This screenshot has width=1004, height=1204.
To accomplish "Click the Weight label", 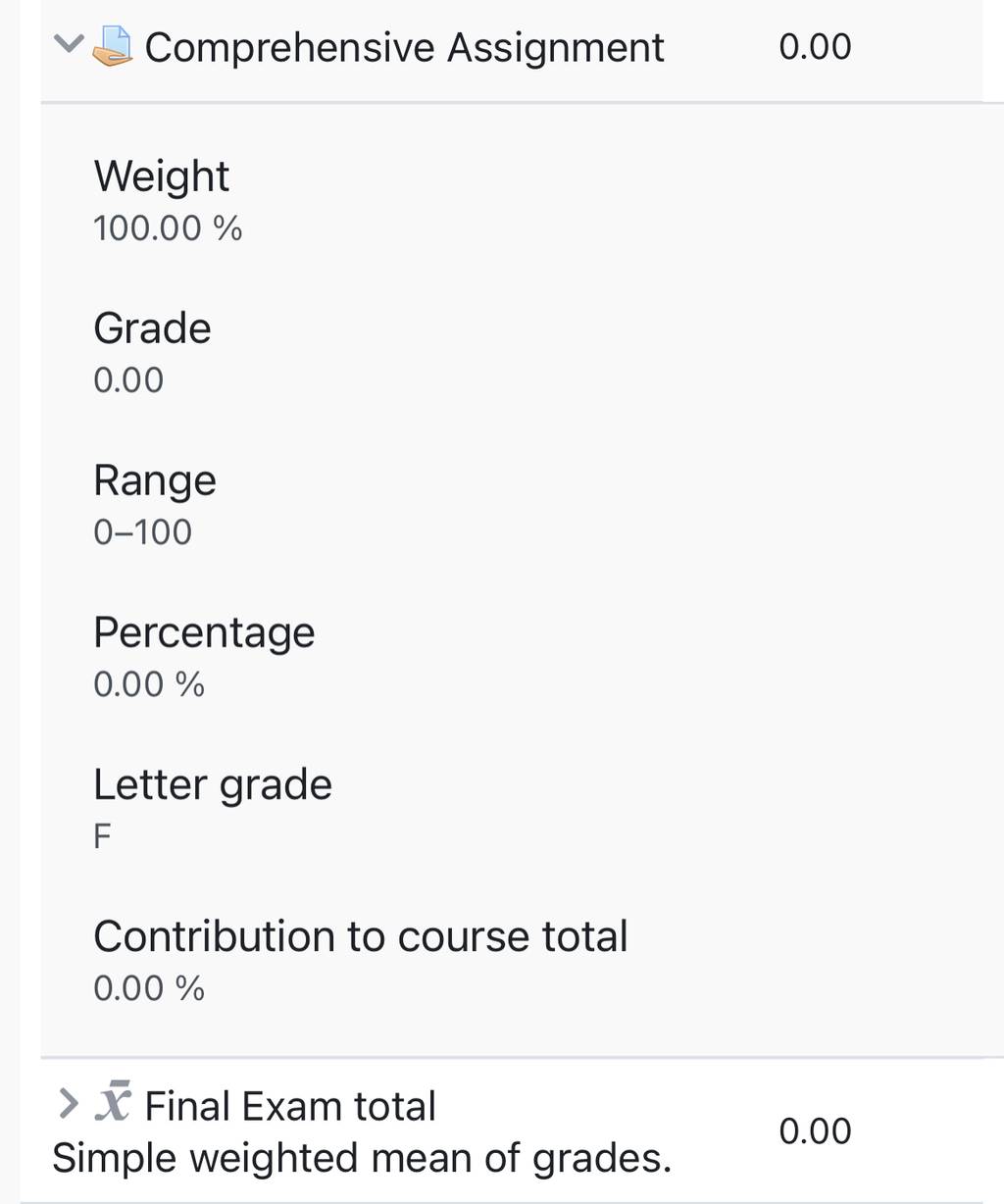I will [161, 176].
